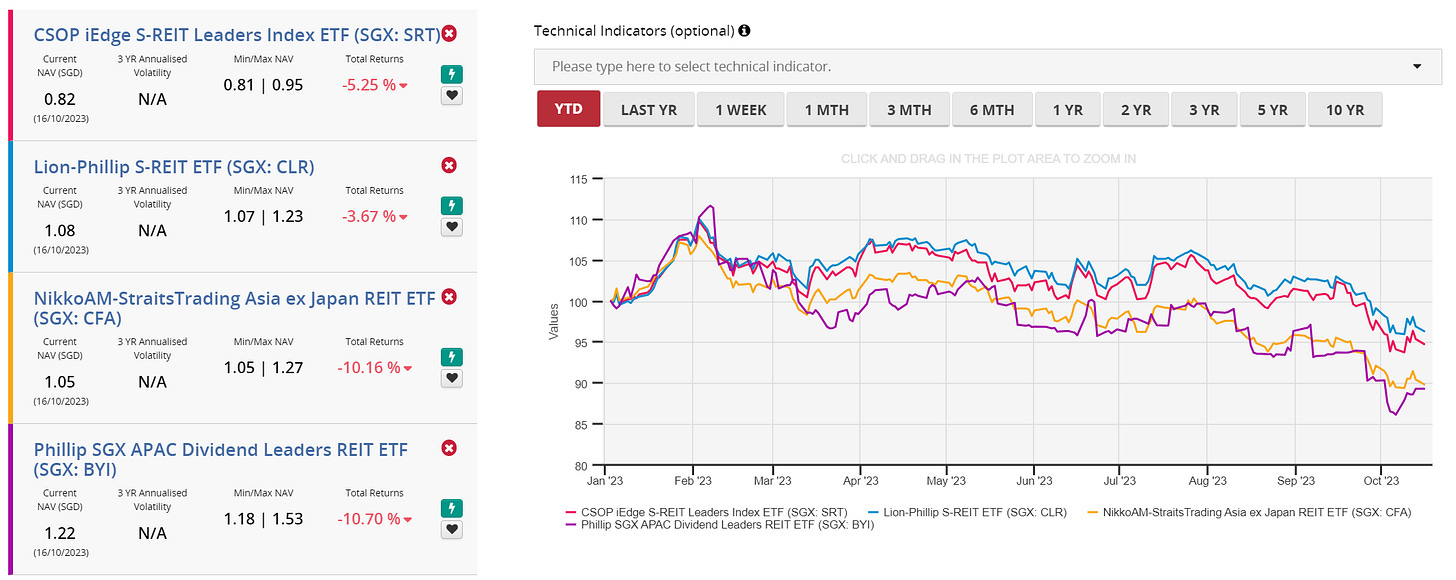Open the technical indicator dropdown arrow
This screenshot has width=1456, height=580.
[1417, 67]
